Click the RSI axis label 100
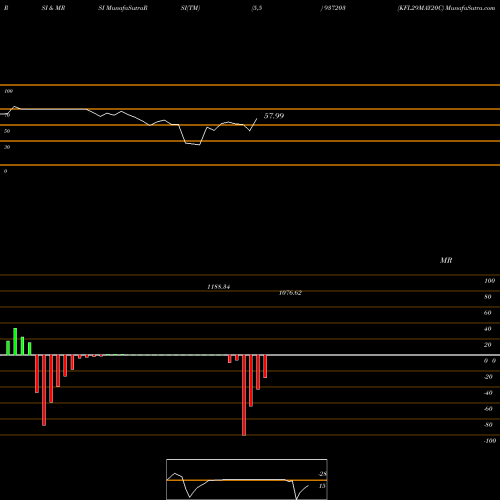Image resolution: width=500 pixels, height=500 pixels. 9,91
